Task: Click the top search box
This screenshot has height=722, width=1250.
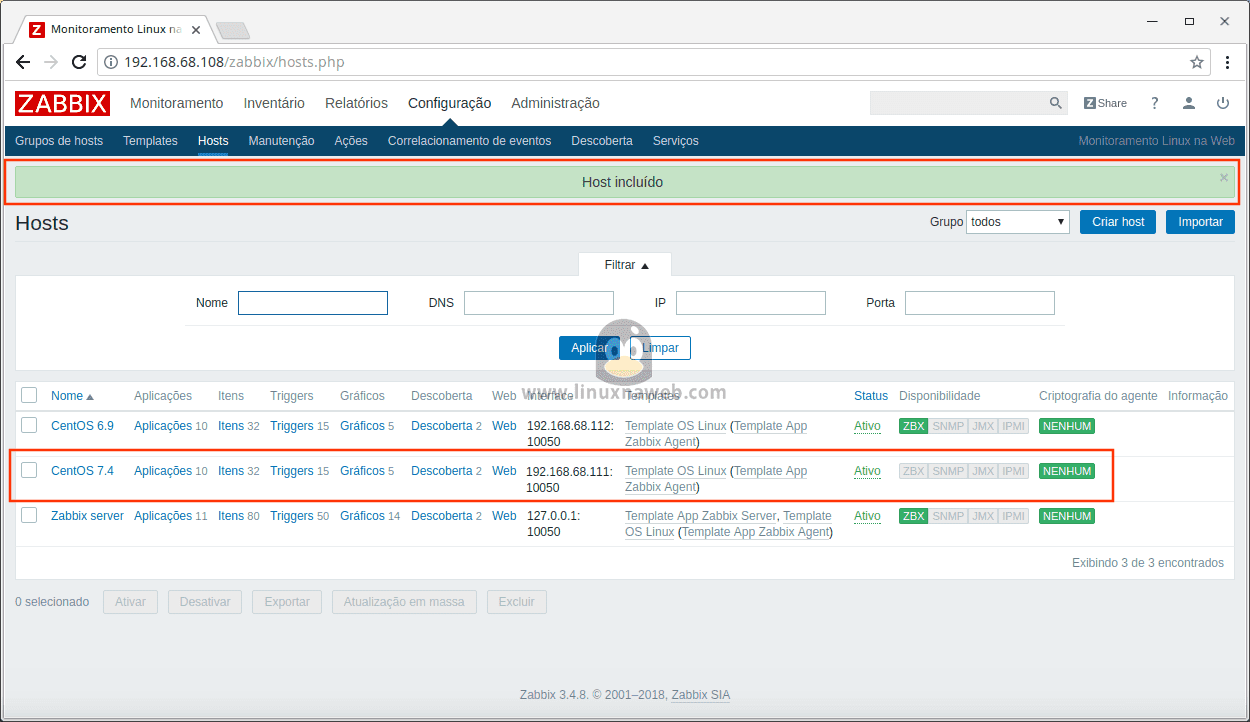Action: point(957,103)
